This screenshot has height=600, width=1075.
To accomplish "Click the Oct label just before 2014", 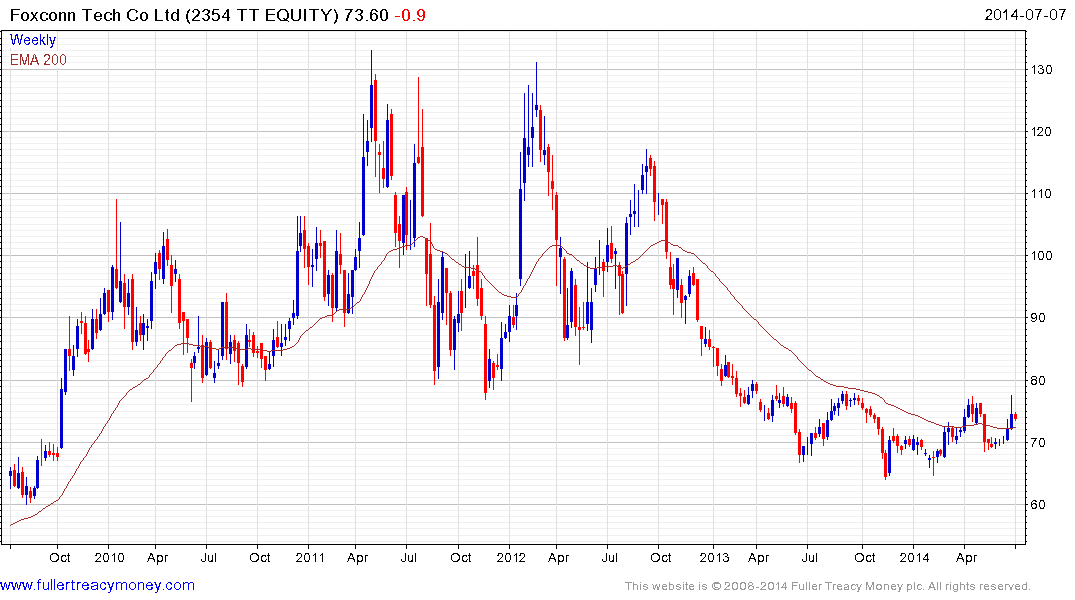I will click(x=865, y=557).
